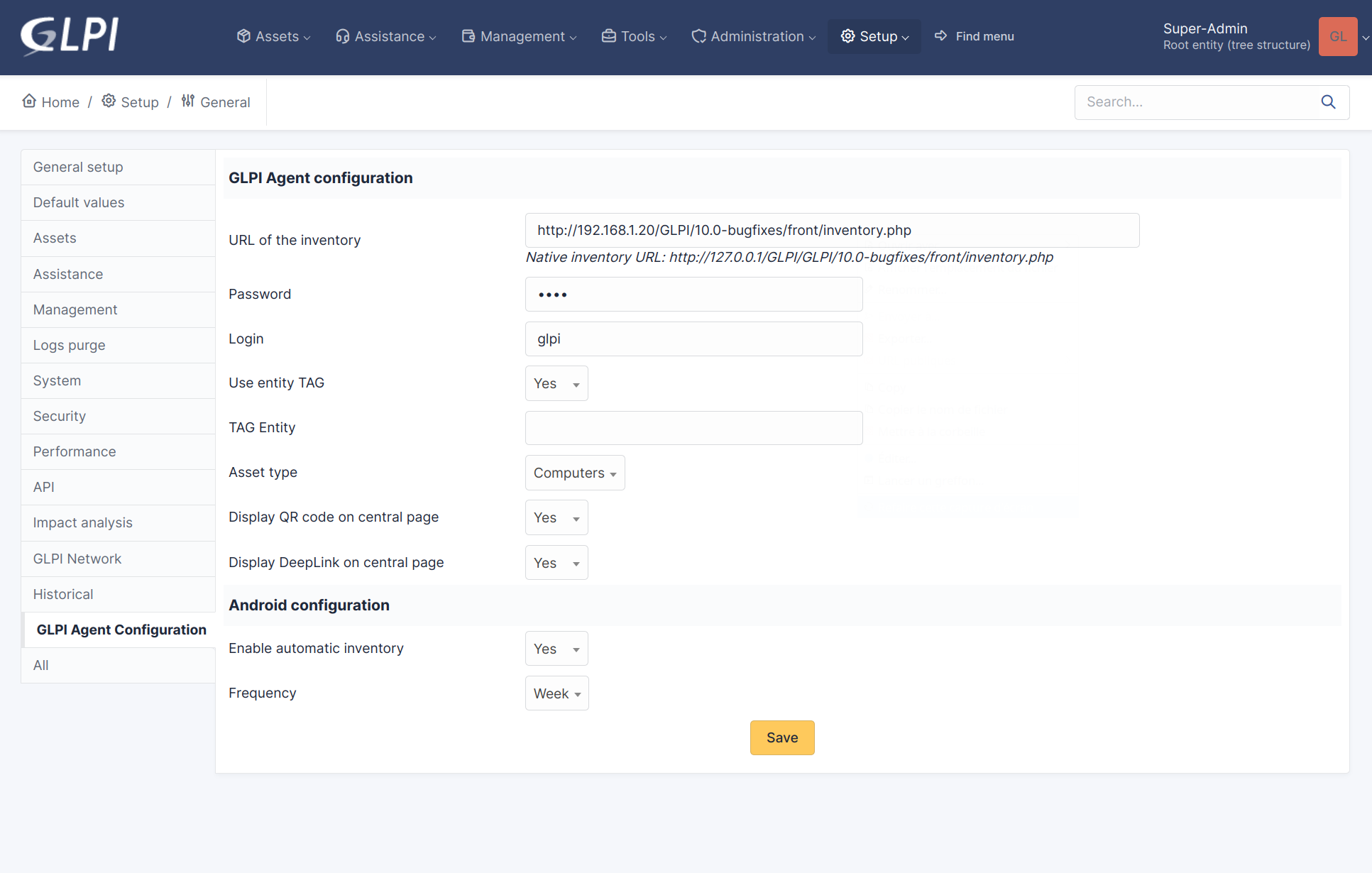The height and width of the screenshot is (873, 1372).
Task: Select the All tab
Action: [118, 665]
